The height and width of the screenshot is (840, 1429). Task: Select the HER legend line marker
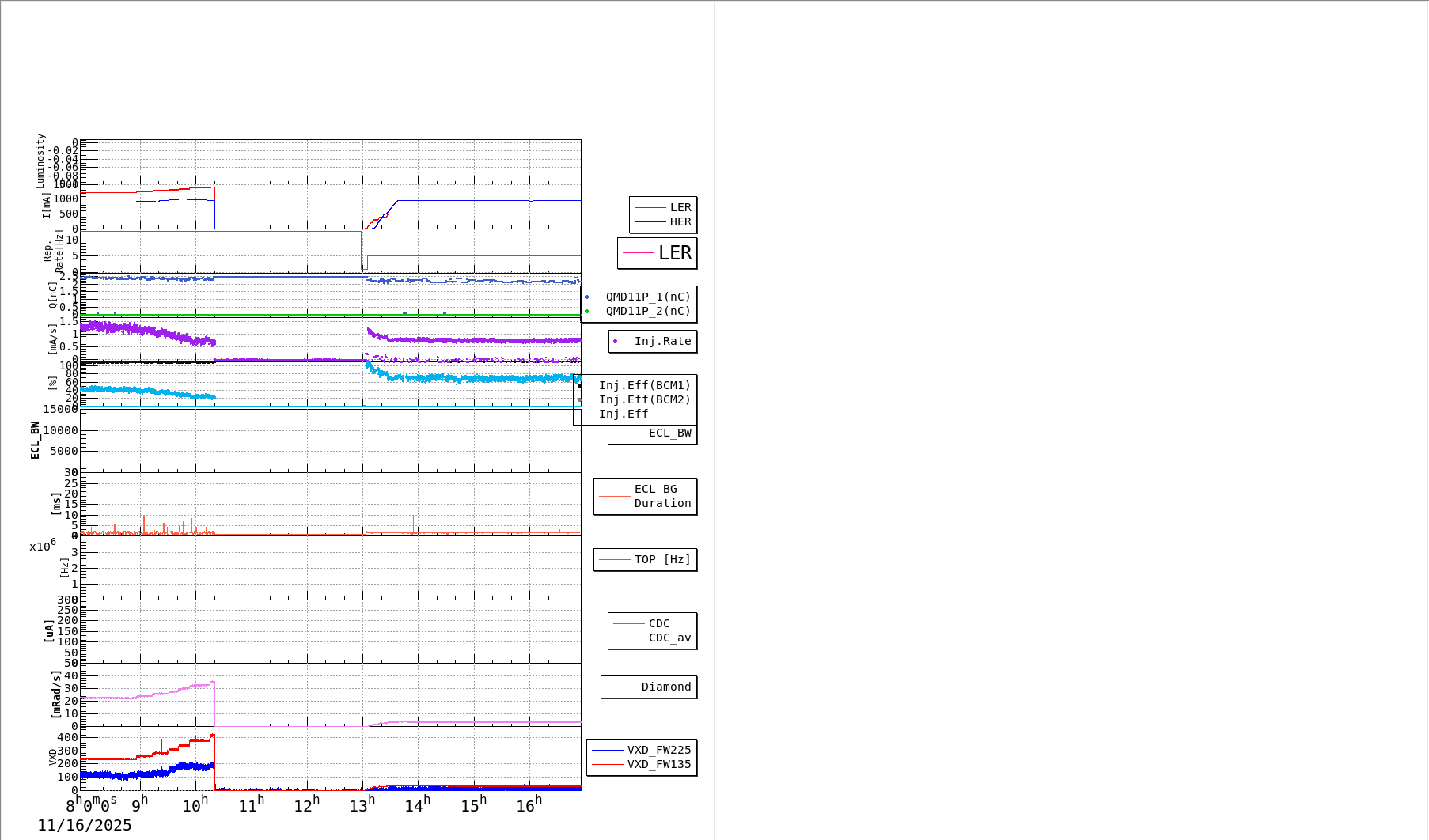click(x=650, y=222)
